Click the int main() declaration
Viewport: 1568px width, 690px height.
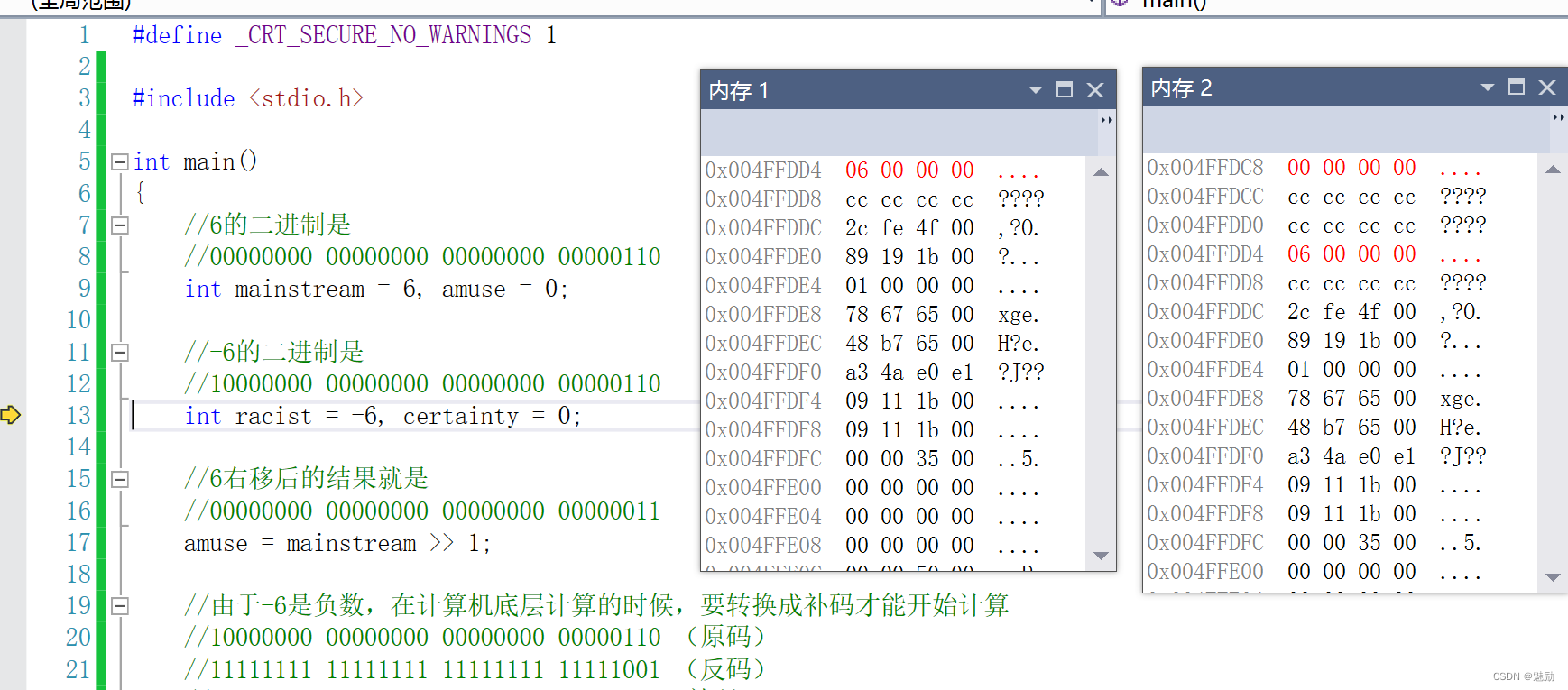tap(196, 162)
